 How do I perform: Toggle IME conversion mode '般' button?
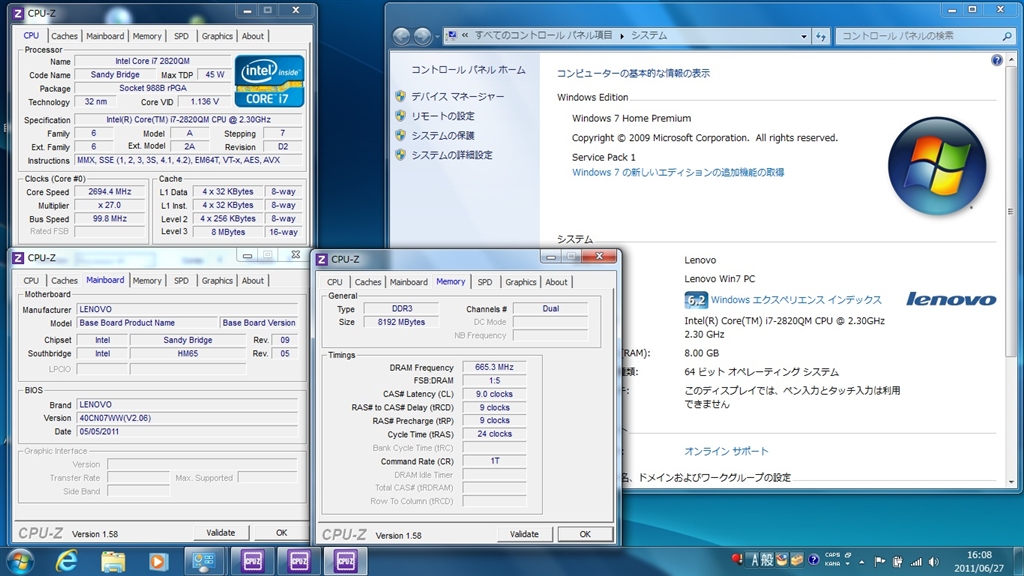pos(767,560)
